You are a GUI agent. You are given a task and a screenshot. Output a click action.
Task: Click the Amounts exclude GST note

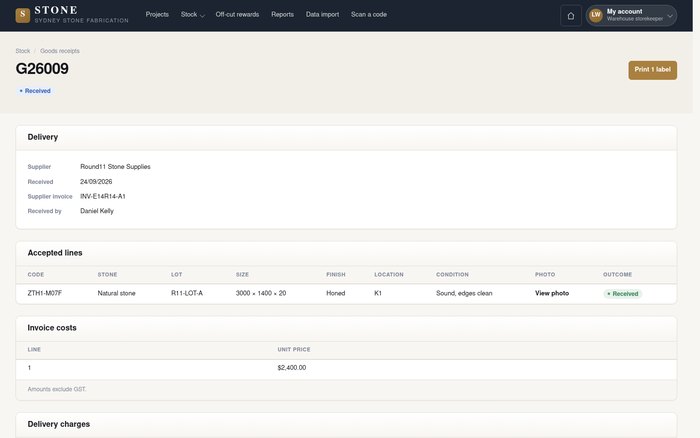(x=57, y=389)
